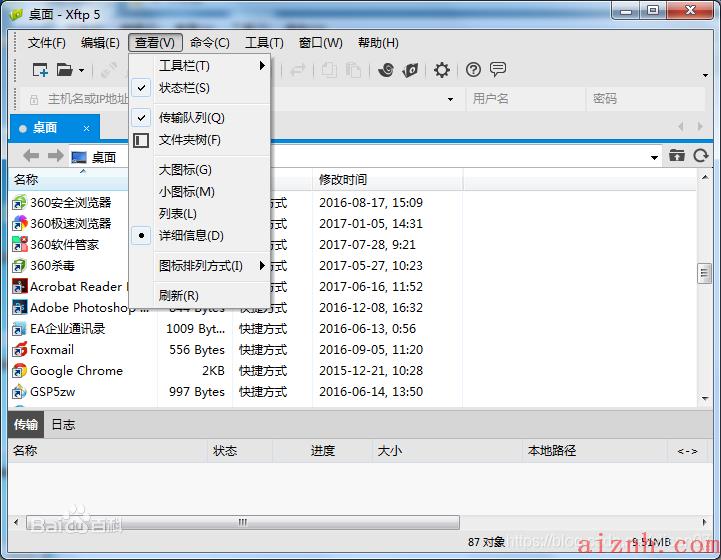Click the file list vertical scrollbar thumb
The width and height of the screenshot is (721, 560).
[x=704, y=274]
